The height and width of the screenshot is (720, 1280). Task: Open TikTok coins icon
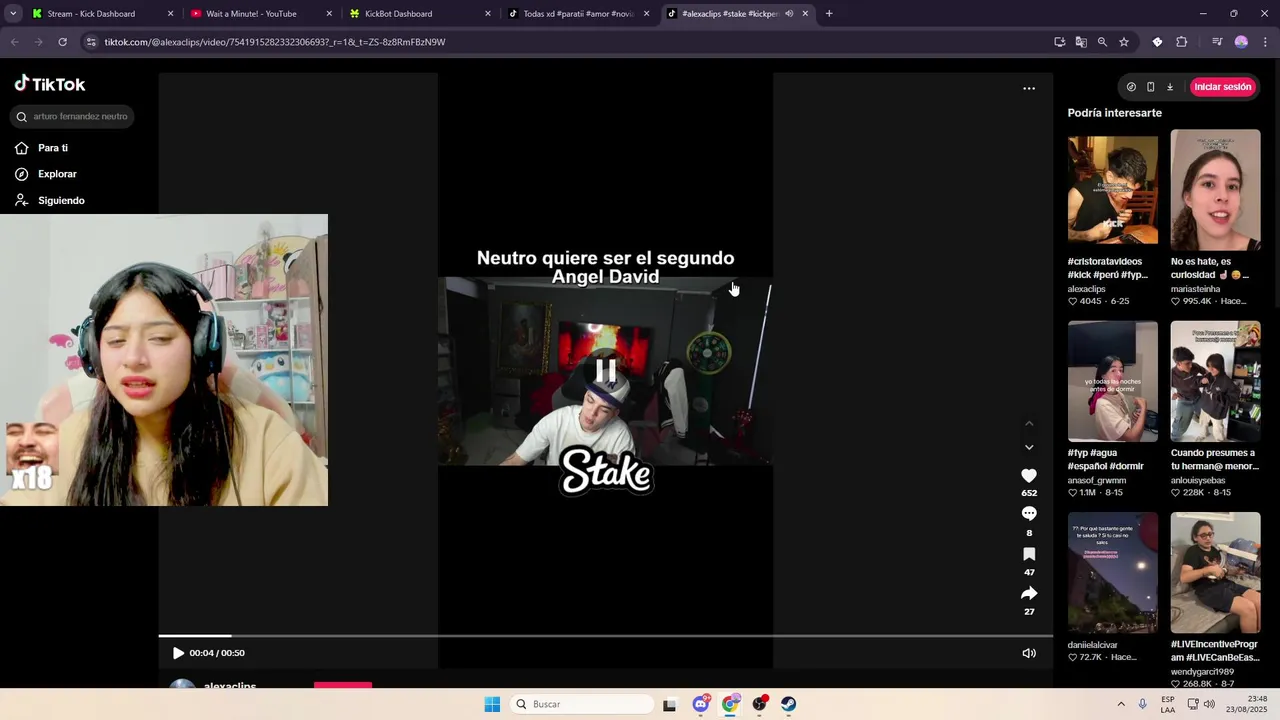tap(1131, 87)
